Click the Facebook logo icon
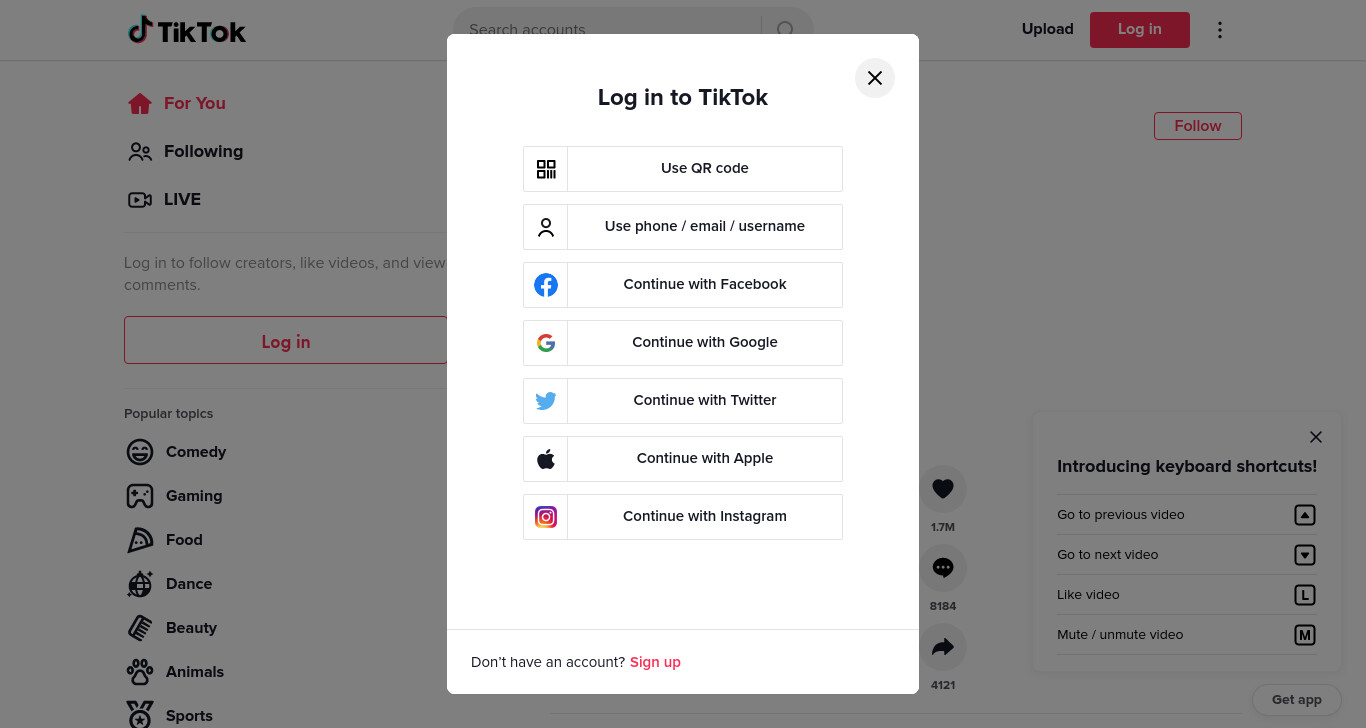 (546, 285)
